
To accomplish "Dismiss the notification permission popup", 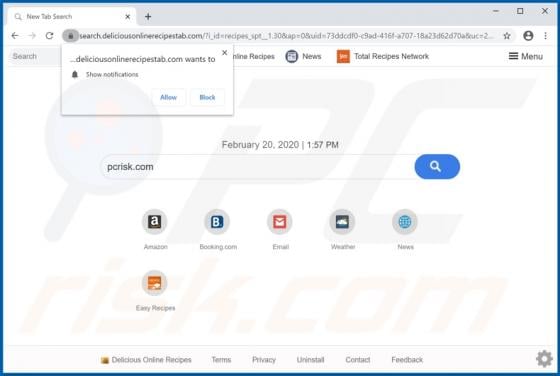I will 225,52.
